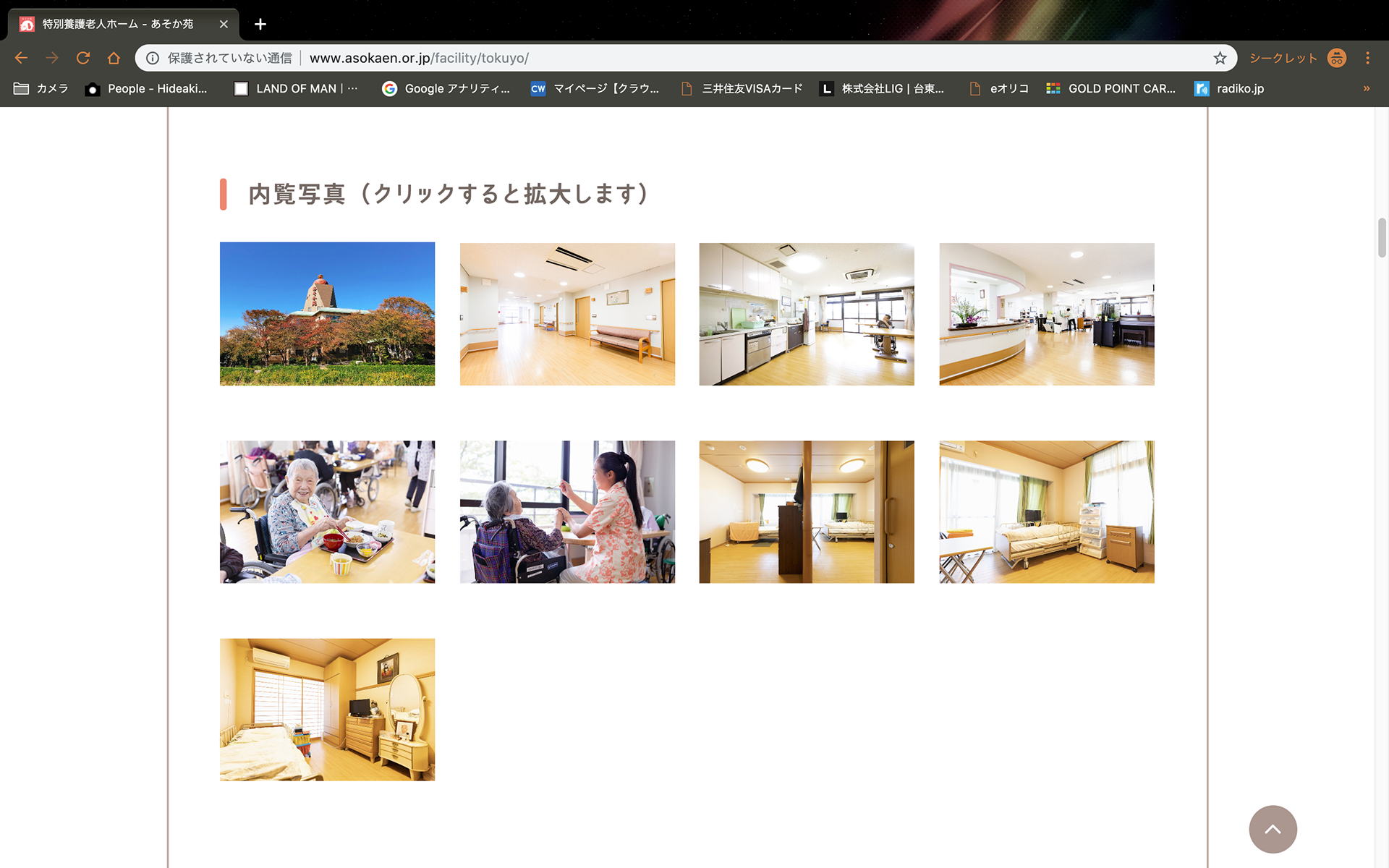Viewport: 1389px width, 868px height.
Task: Click the browser back arrow
Action: 21,58
